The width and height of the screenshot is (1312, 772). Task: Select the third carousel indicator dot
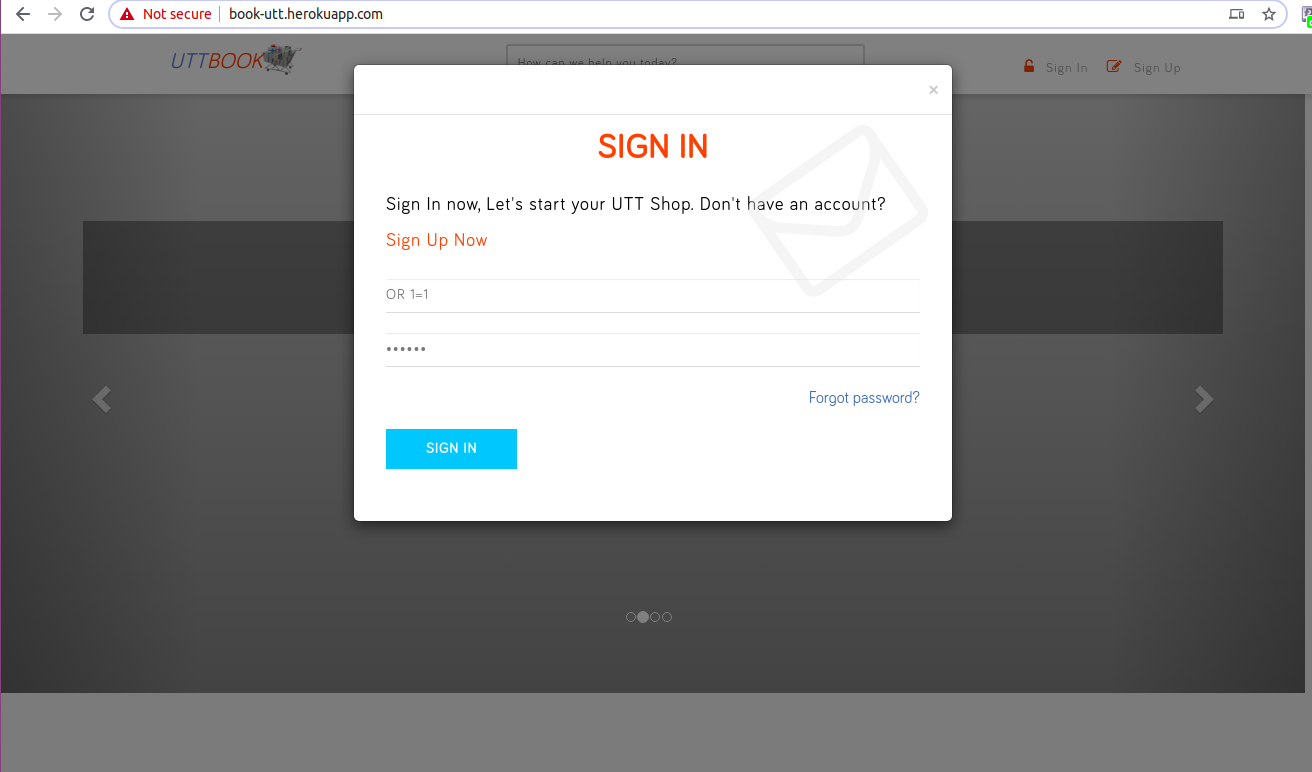[x=655, y=617]
